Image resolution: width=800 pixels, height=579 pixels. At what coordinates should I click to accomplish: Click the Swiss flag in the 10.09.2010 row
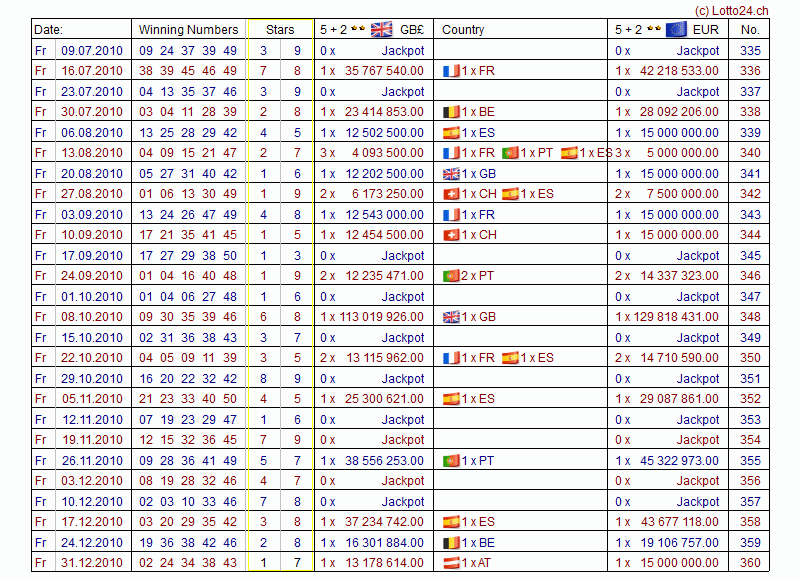coord(450,235)
